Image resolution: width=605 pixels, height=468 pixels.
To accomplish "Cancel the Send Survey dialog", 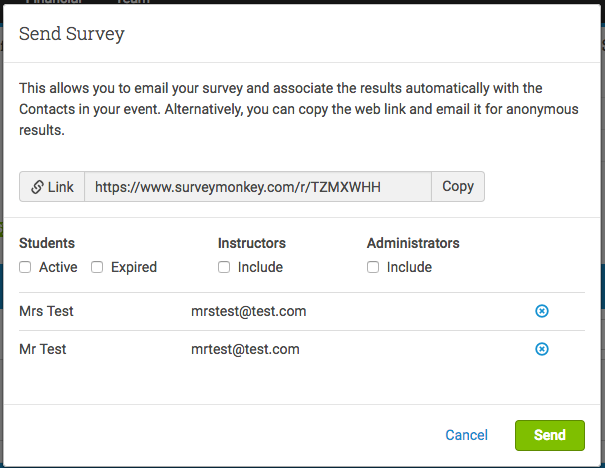I will [x=466, y=435].
